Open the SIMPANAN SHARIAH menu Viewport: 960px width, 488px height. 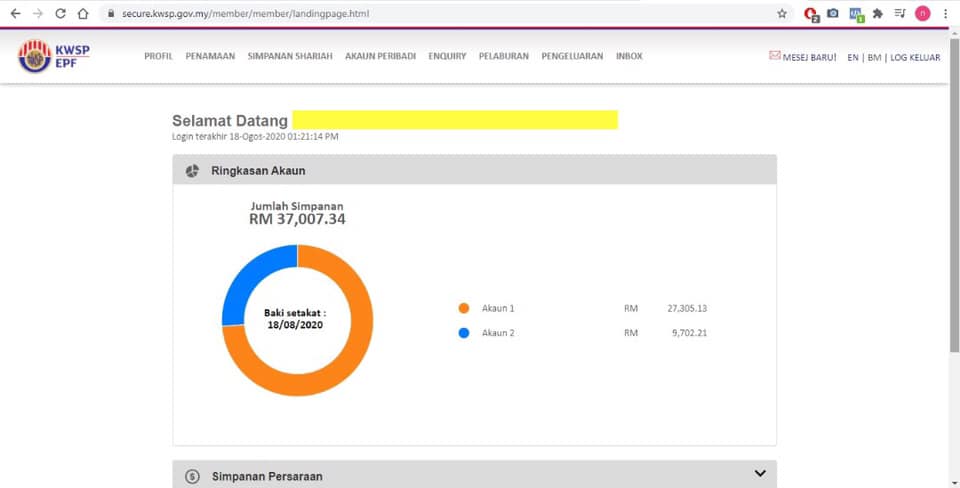click(290, 56)
